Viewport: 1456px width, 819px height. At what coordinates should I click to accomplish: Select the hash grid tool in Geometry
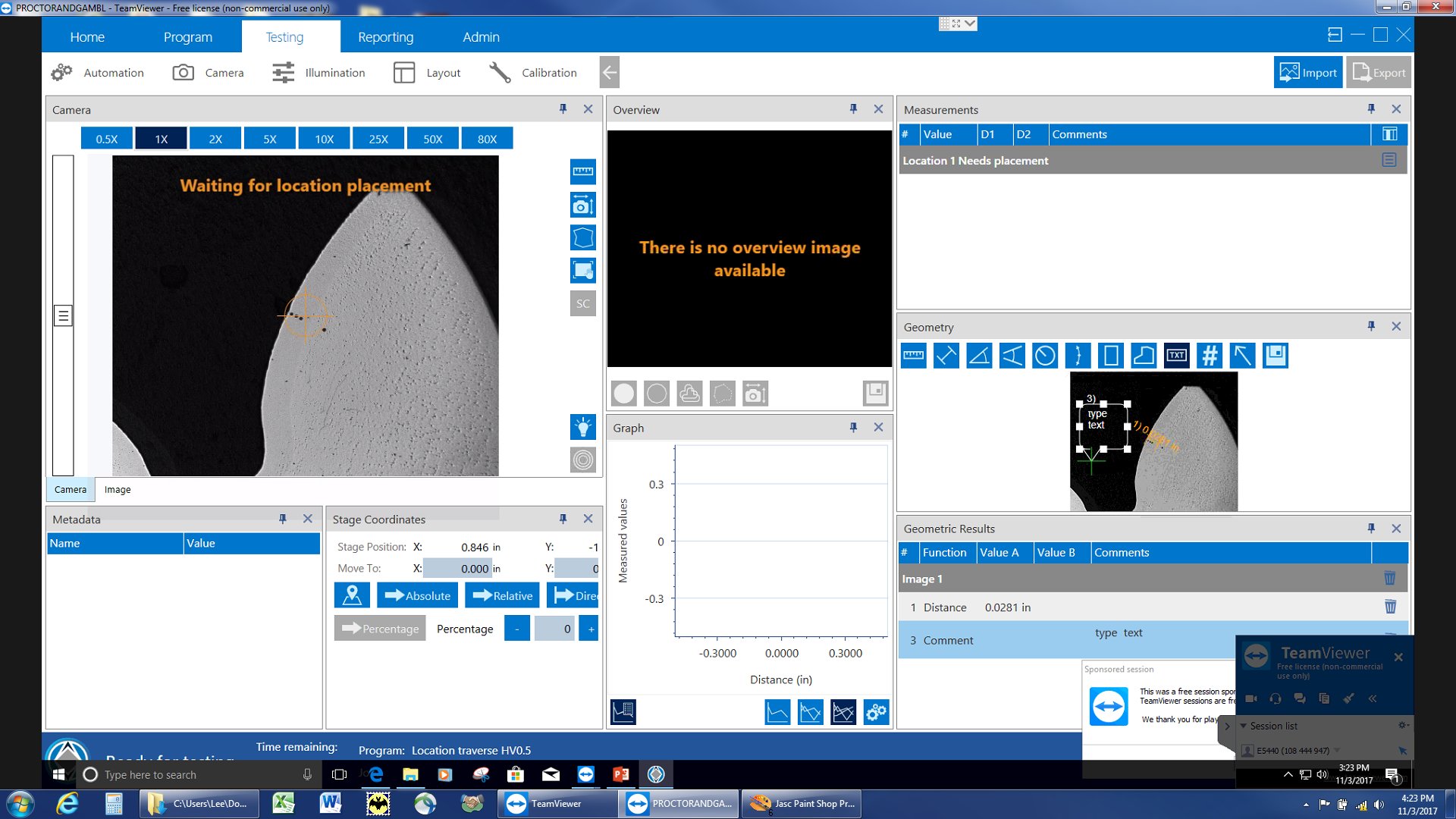click(1210, 355)
